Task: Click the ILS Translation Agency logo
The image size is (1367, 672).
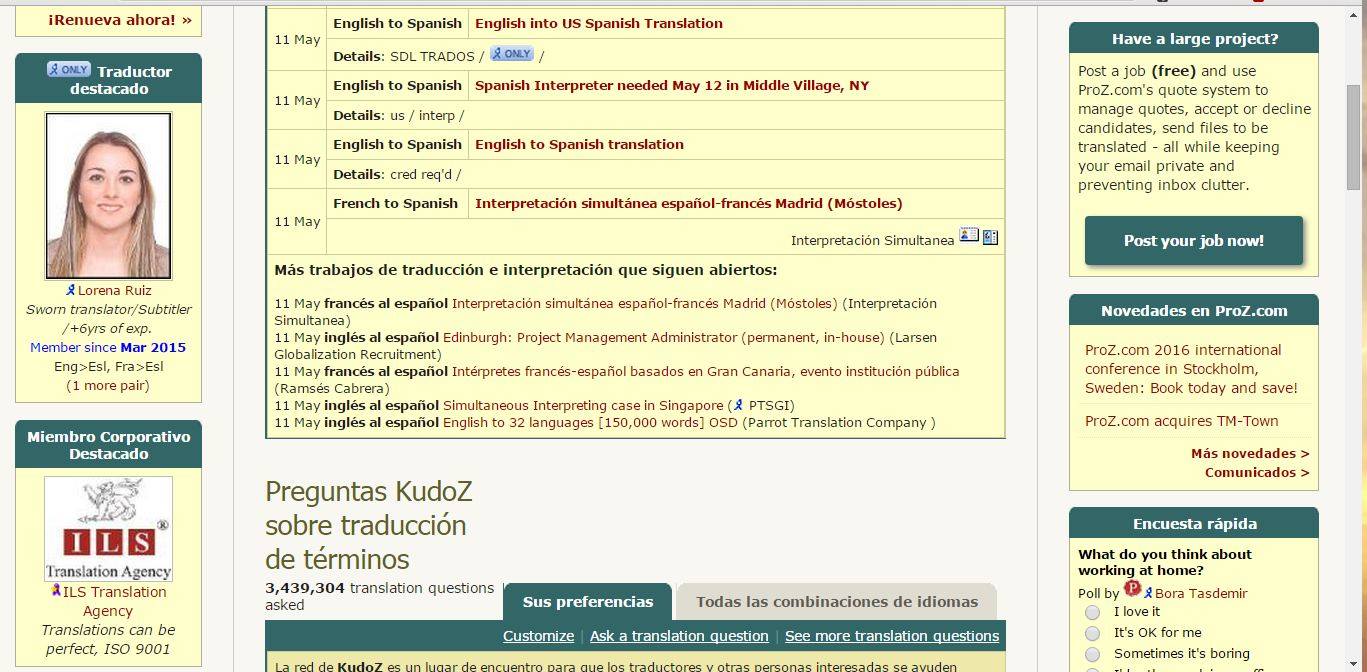Action: tap(108, 528)
